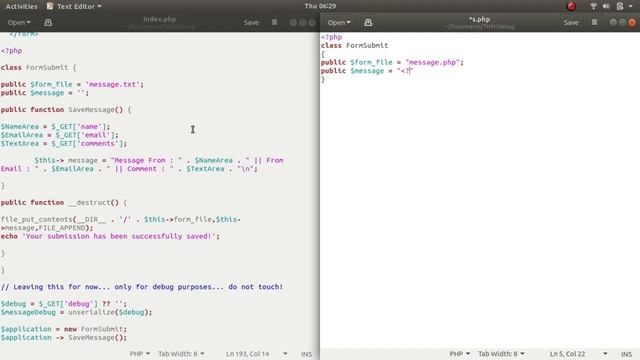Click the 'message.txt' string in index.php
Viewport: 640px width, 360px height.
click(x=113, y=84)
